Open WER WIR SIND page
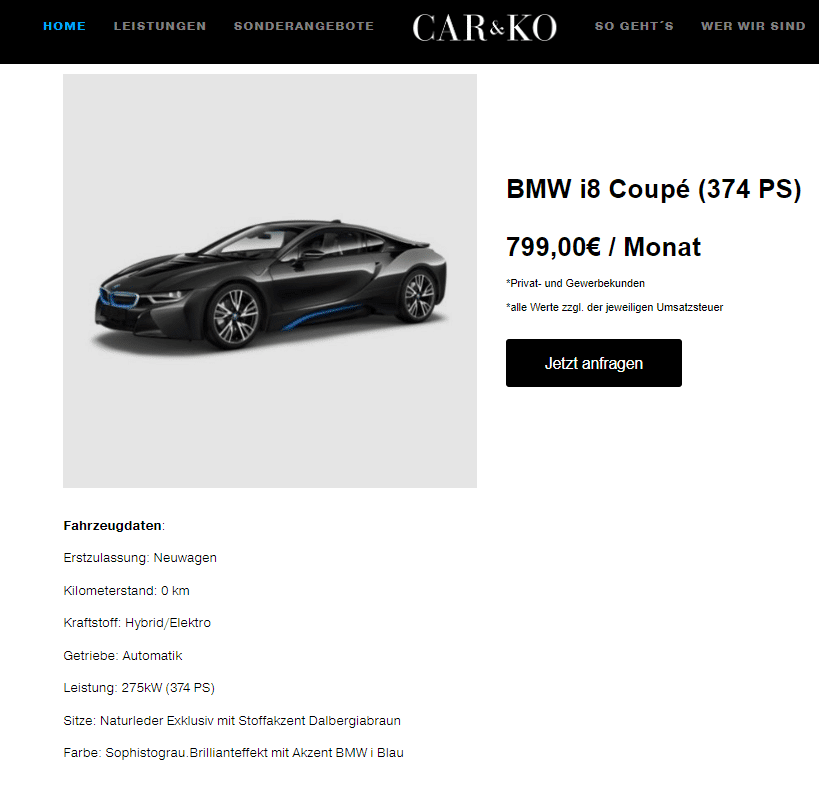This screenshot has height=801, width=819. (753, 26)
